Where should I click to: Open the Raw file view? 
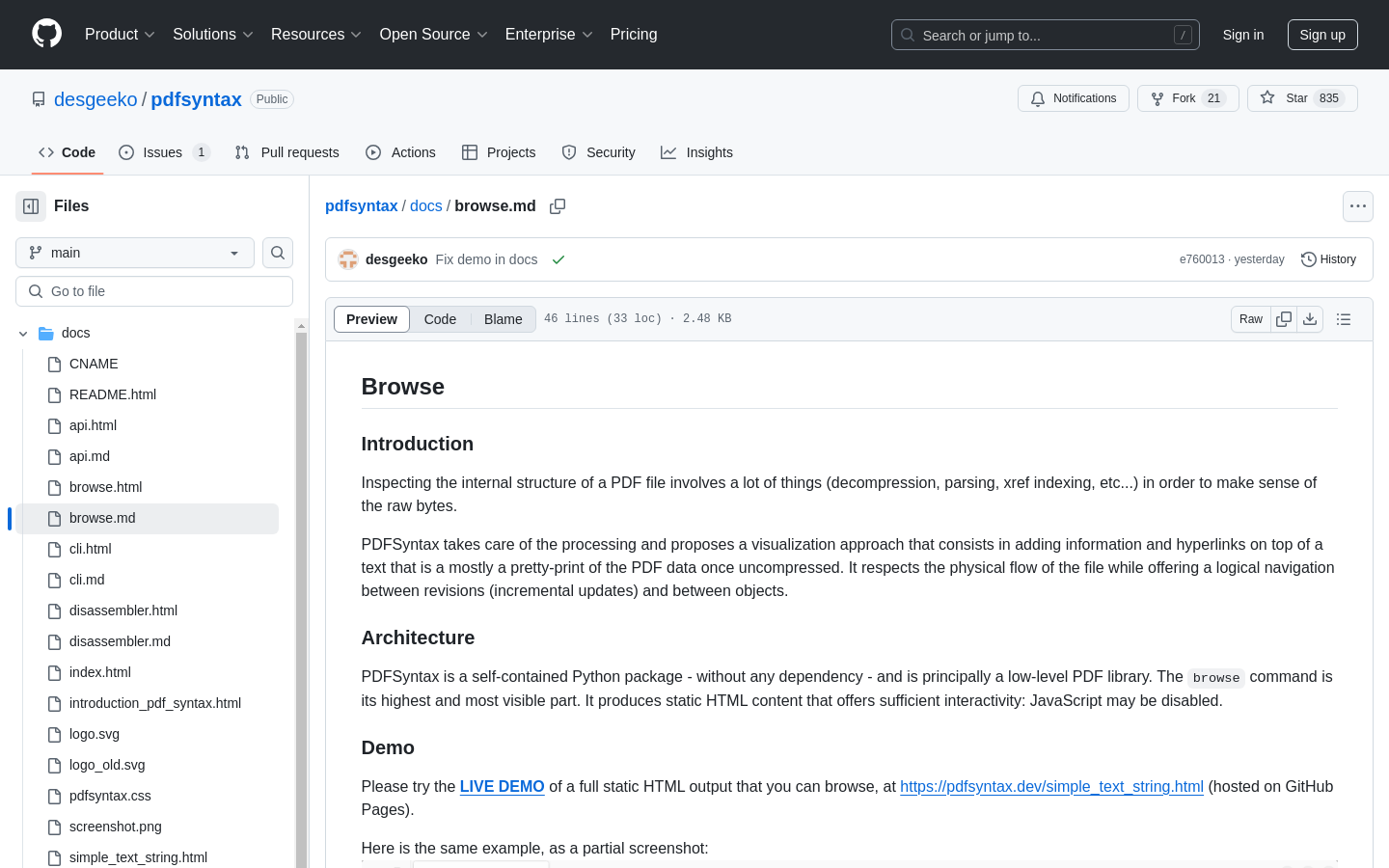click(x=1251, y=319)
